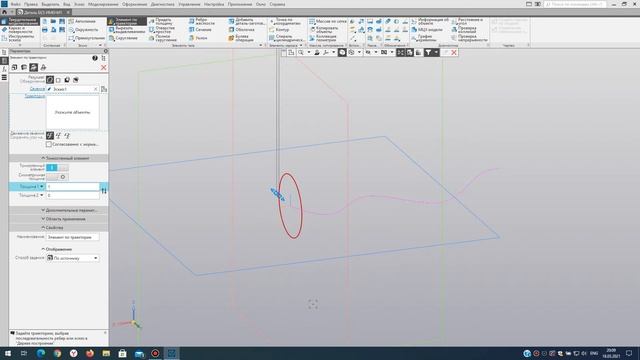
Task: Click the Копировать объекты tool
Action: point(324,30)
